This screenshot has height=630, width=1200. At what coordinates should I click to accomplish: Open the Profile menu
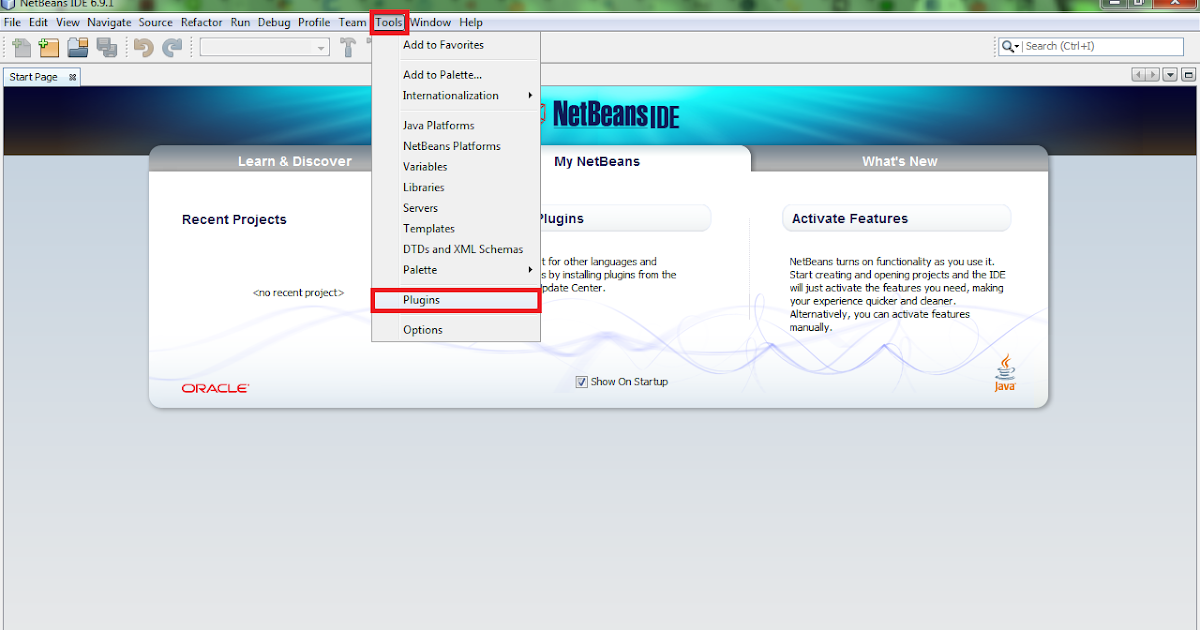point(314,22)
